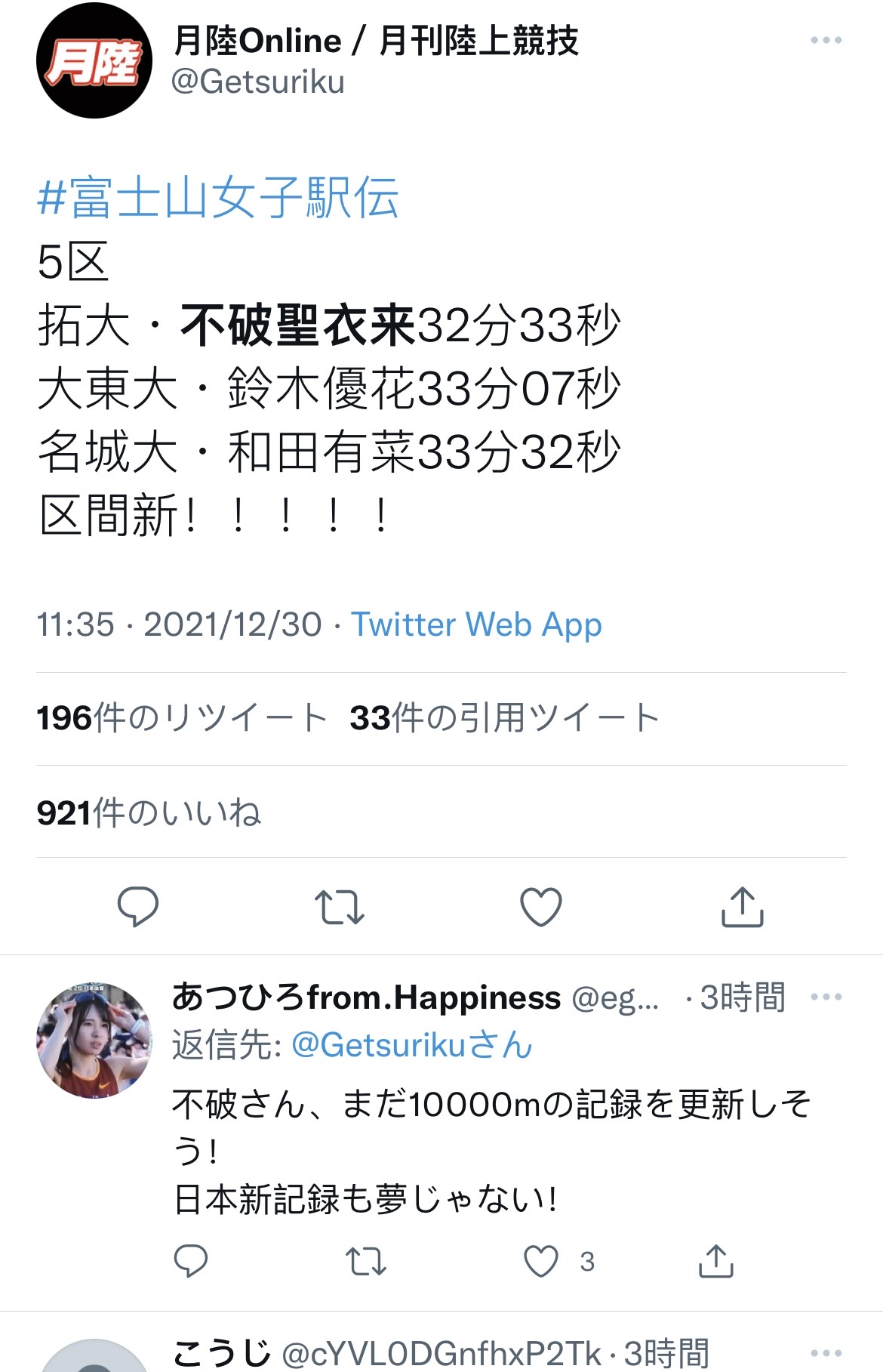View the 196件のリツイート list
The width and height of the screenshot is (883, 1372).
pyautogui.click(x=181, y=718)
